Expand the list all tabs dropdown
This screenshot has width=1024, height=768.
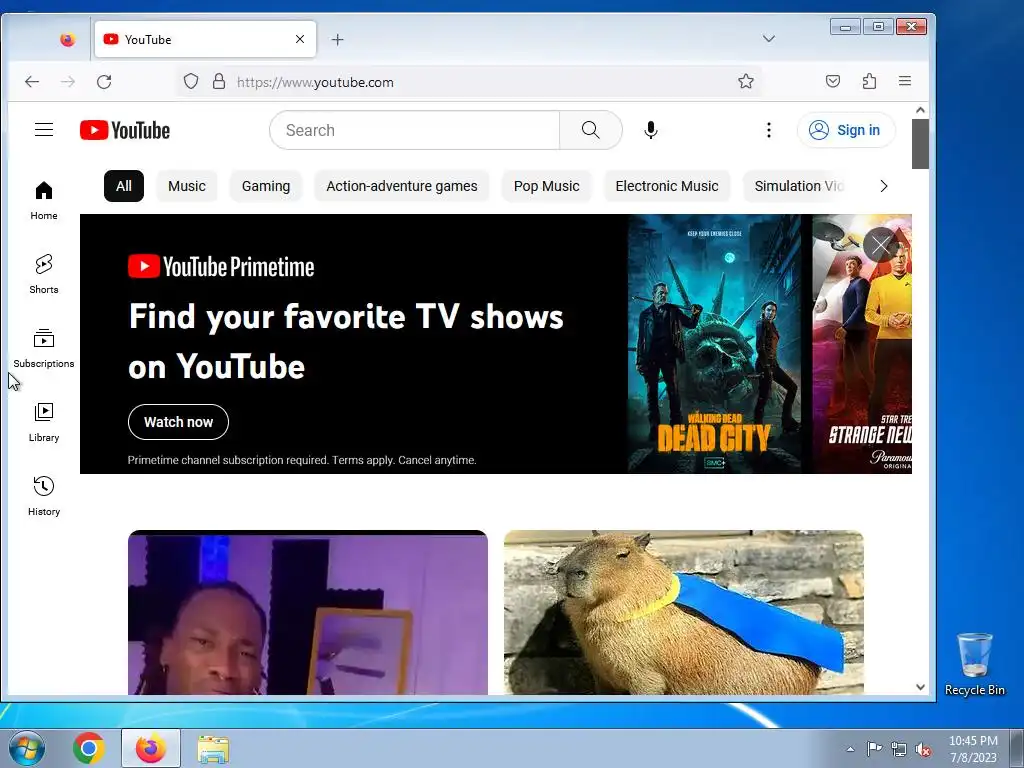pyautogui.click(x=769, y=39)
